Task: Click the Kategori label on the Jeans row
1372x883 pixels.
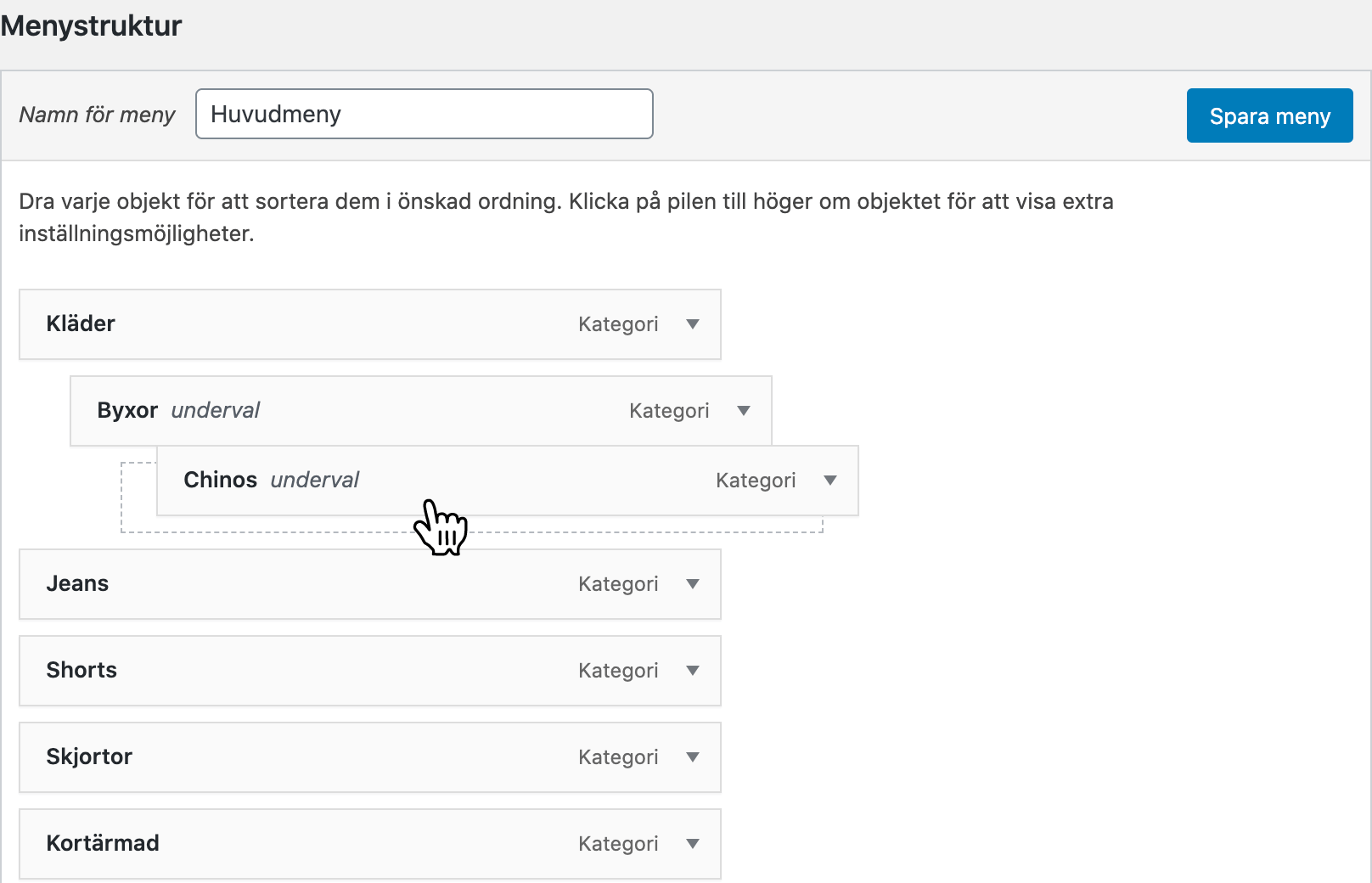Action: pos(618,584)
